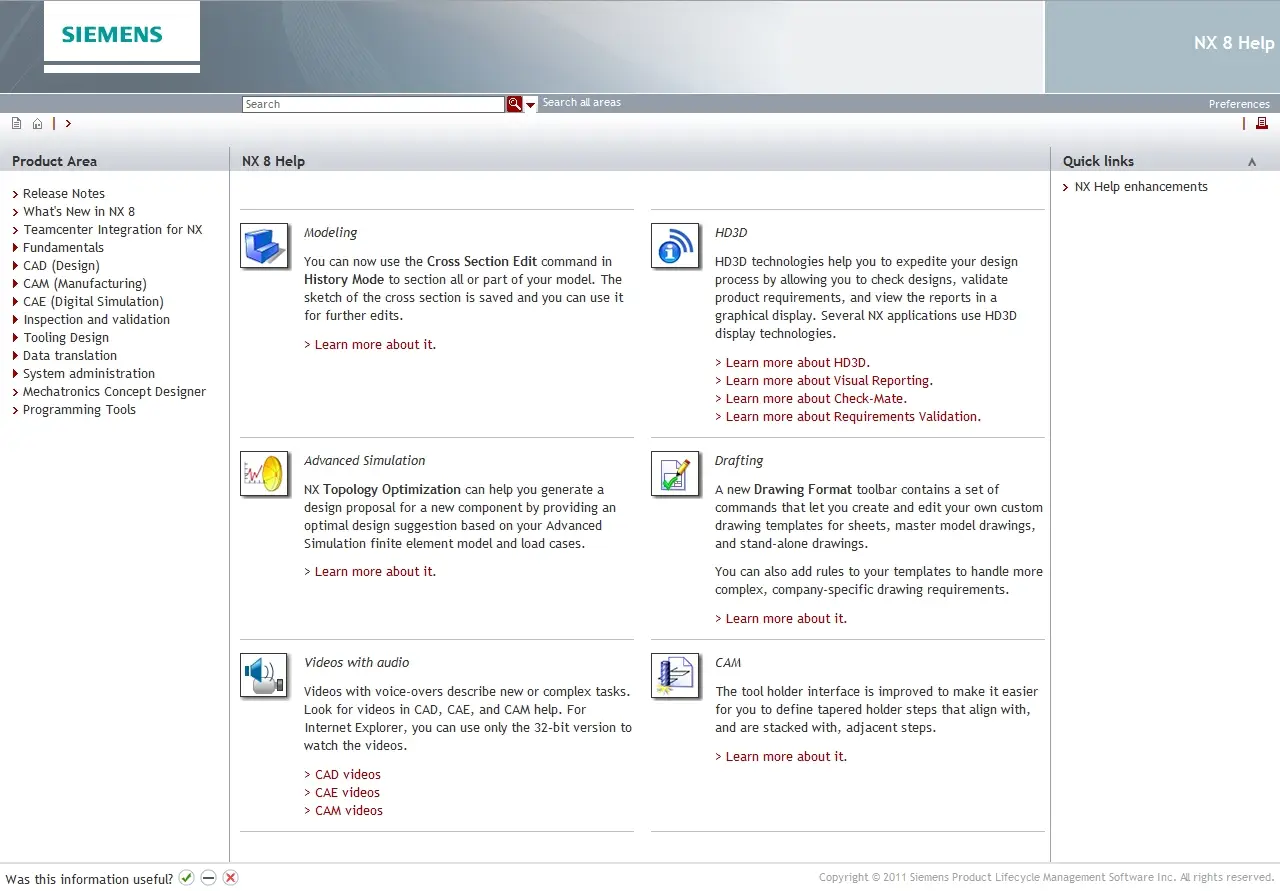The height and width of the screenshot is (891, 1280).
Task: Click the Quick links panel title
Action: tap(1098, 161)
